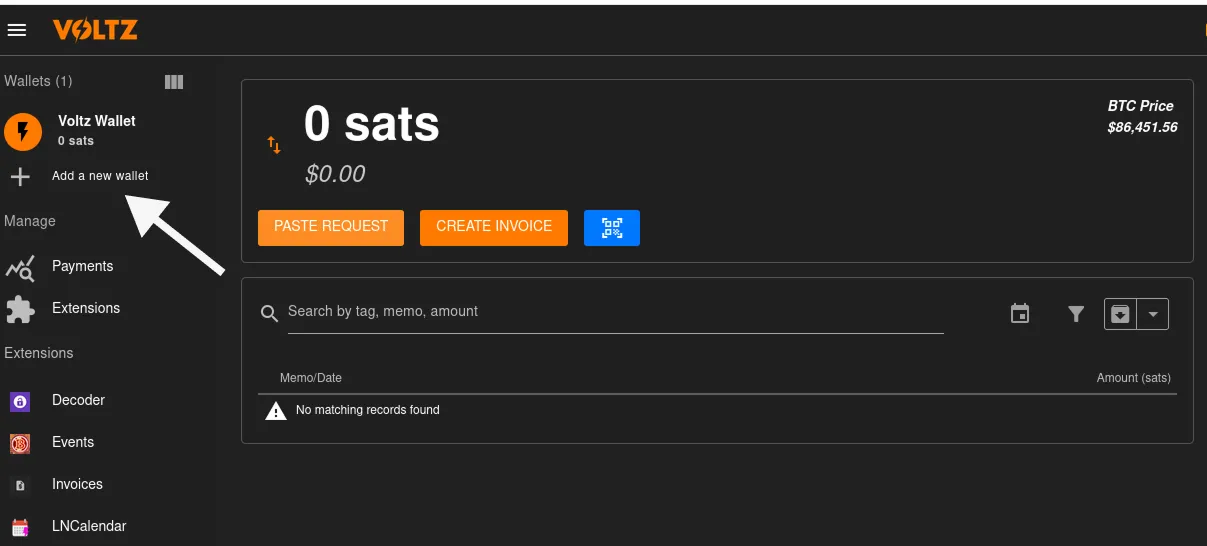Toggle the wallet list column view icon
The height and width of the screenshot is (546, 1207).
pyautogui.click(x=174, y=82)
